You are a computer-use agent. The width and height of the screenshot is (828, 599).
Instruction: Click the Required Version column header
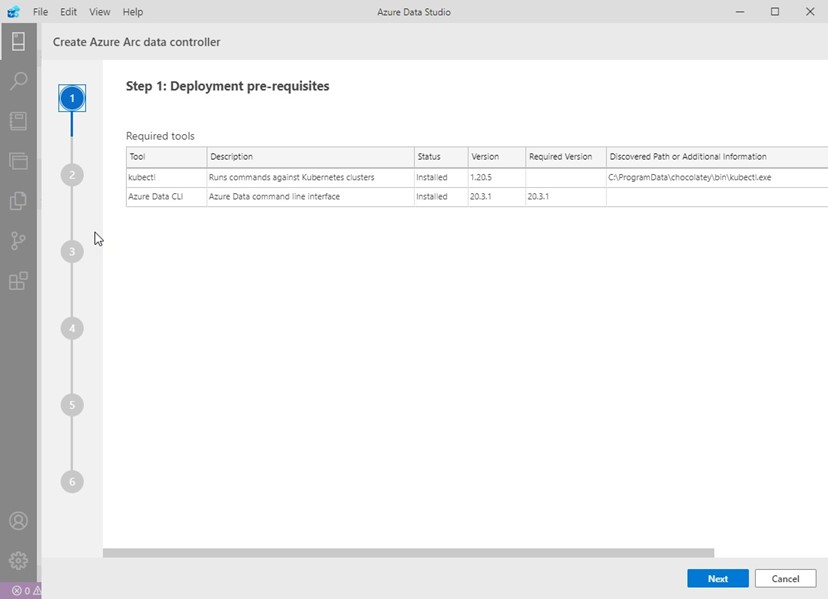coord(566,157)
